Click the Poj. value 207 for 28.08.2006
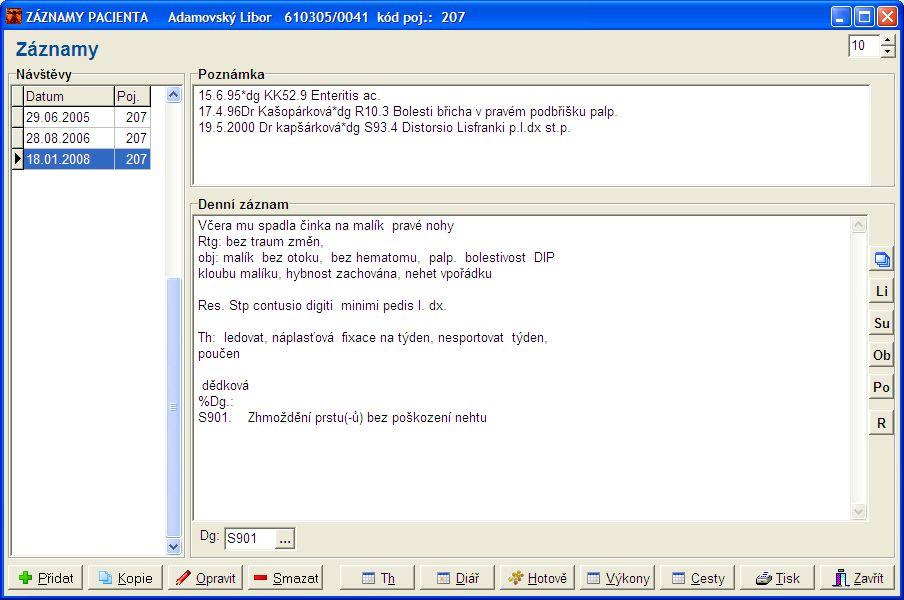Viewport: 904px width, 600px height. (133, 138)
